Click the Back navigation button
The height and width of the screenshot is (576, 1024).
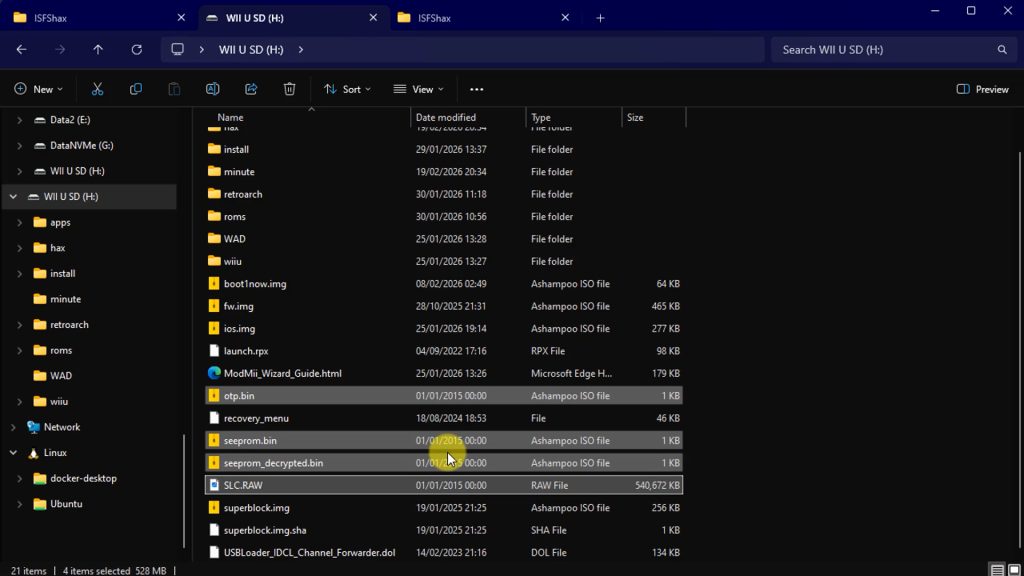pyautogui.click(x=20, y=48)
